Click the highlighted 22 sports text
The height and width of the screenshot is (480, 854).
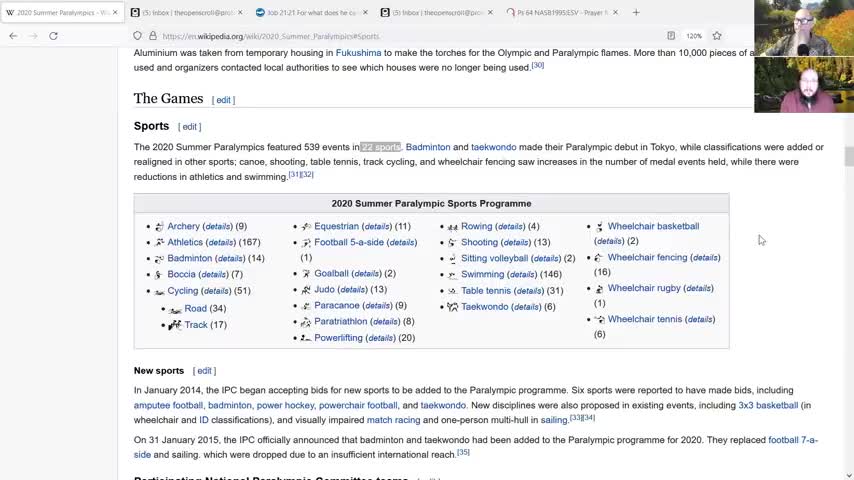point(380,147)
